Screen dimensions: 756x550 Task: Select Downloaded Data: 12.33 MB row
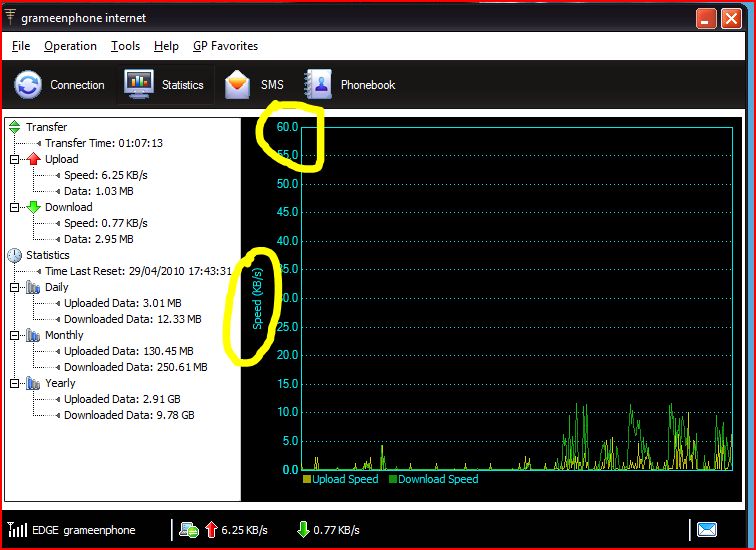point(133,319)
